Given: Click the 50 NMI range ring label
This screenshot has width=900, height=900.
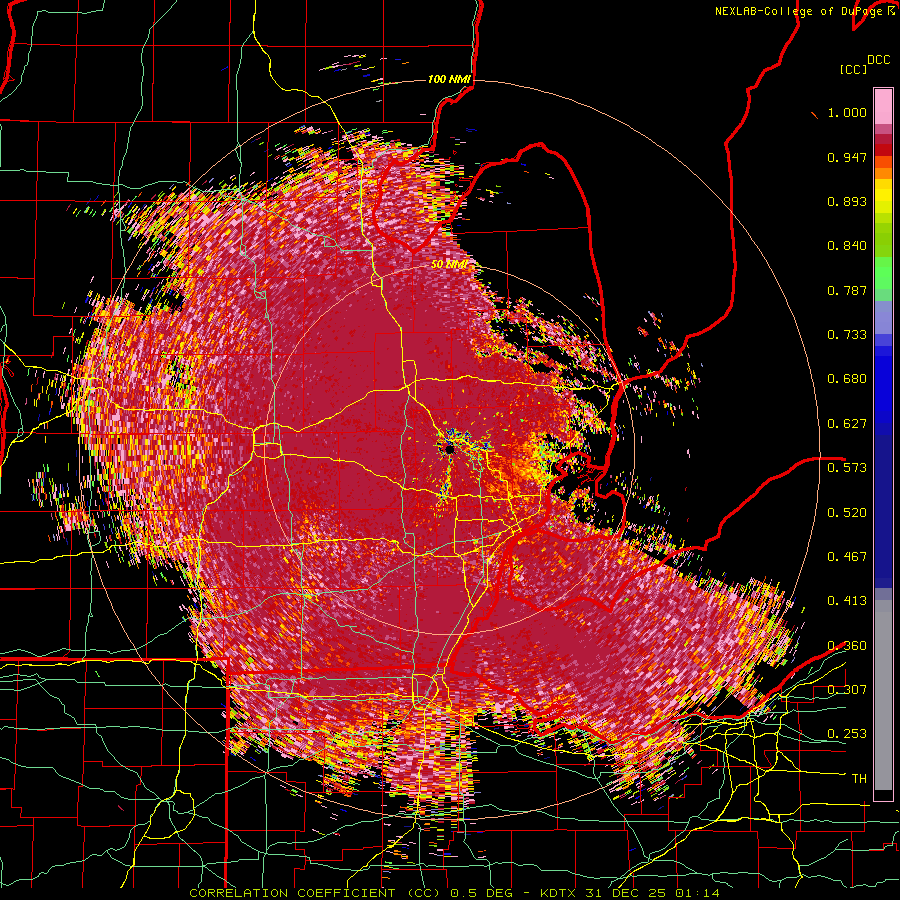Looking at the screenshot, I should pos(450,265).
